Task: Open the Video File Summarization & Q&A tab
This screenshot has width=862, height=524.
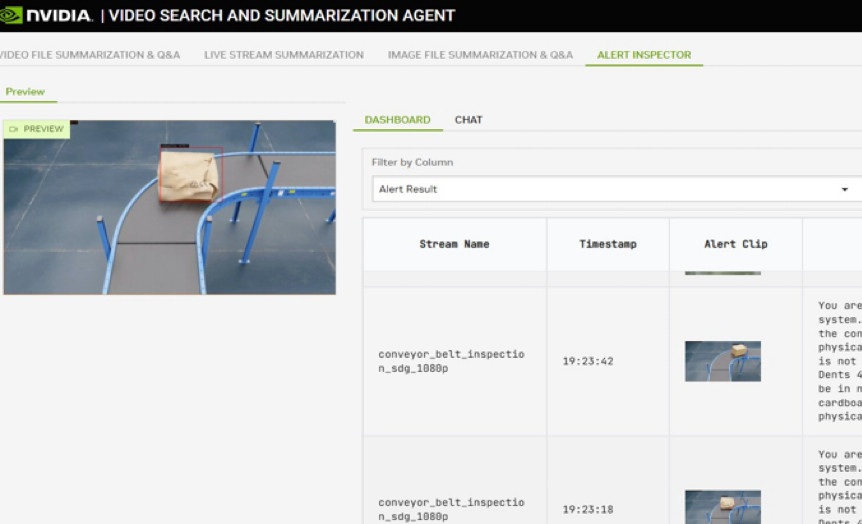Action: 90,55
